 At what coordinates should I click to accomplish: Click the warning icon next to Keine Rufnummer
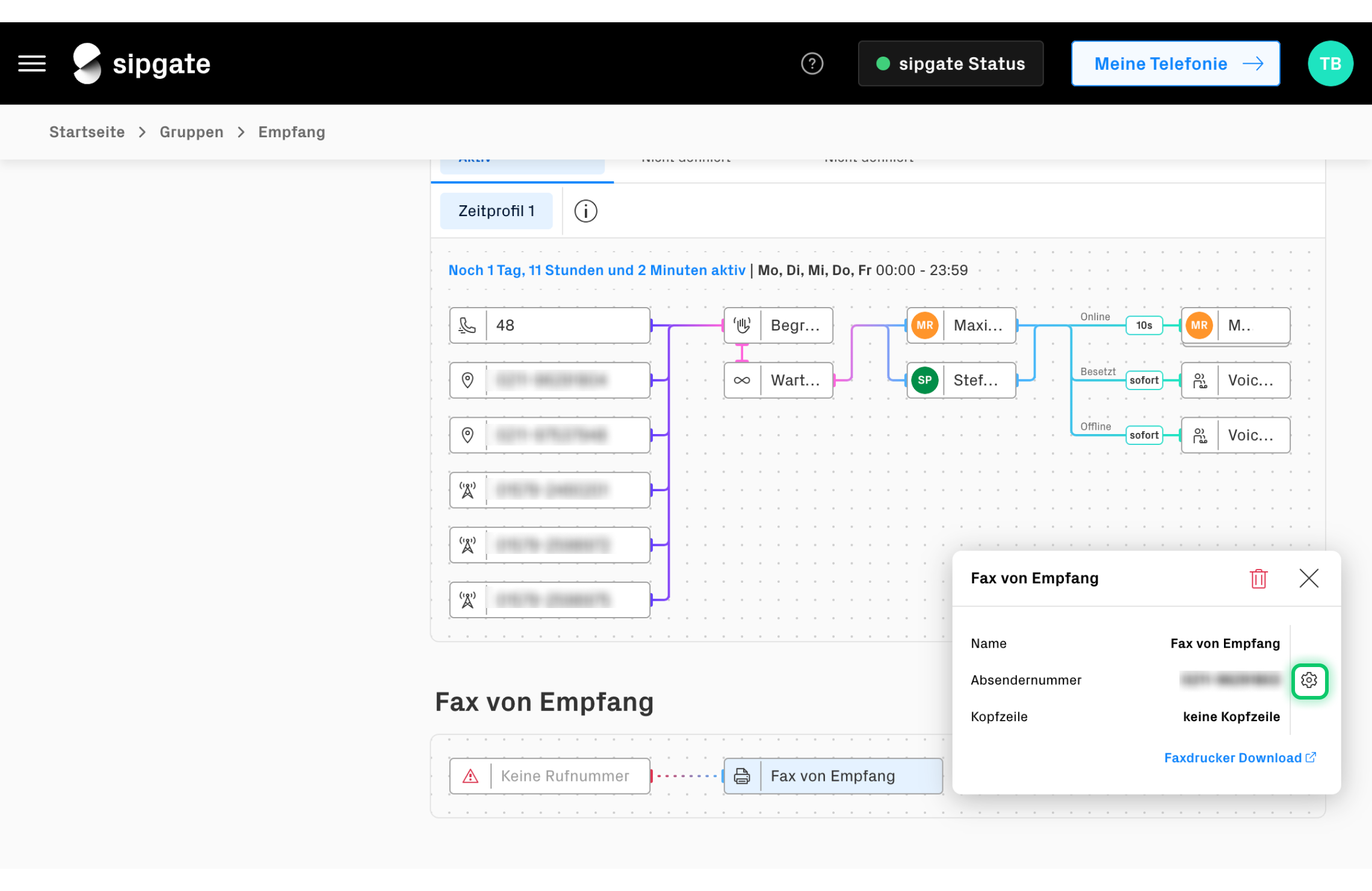click(470, 775)
